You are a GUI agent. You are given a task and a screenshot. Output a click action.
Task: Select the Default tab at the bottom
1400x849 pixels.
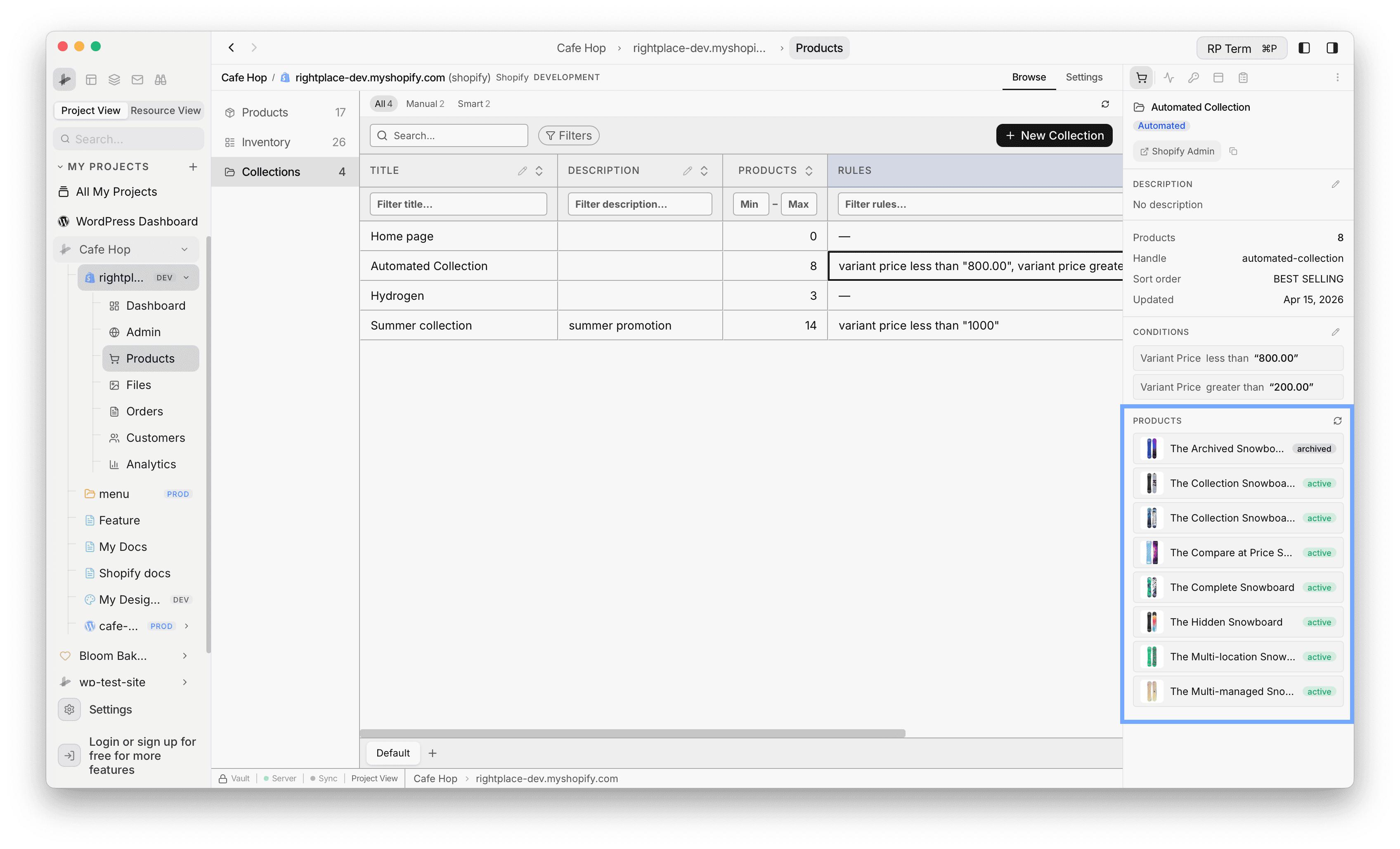point(393,752)
